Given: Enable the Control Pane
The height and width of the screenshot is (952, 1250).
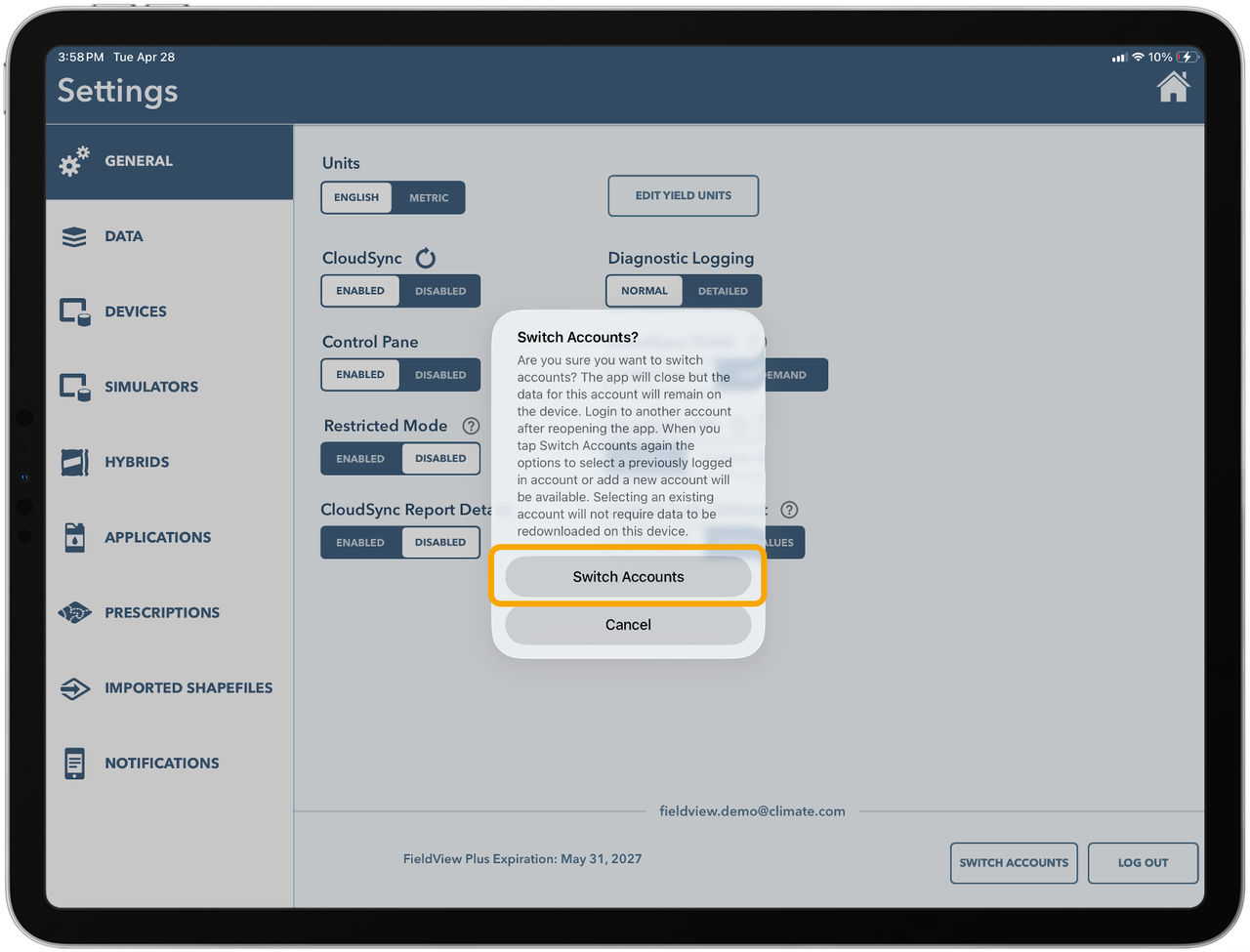Looking at the screenshot, I should click(x=360, y=375).
